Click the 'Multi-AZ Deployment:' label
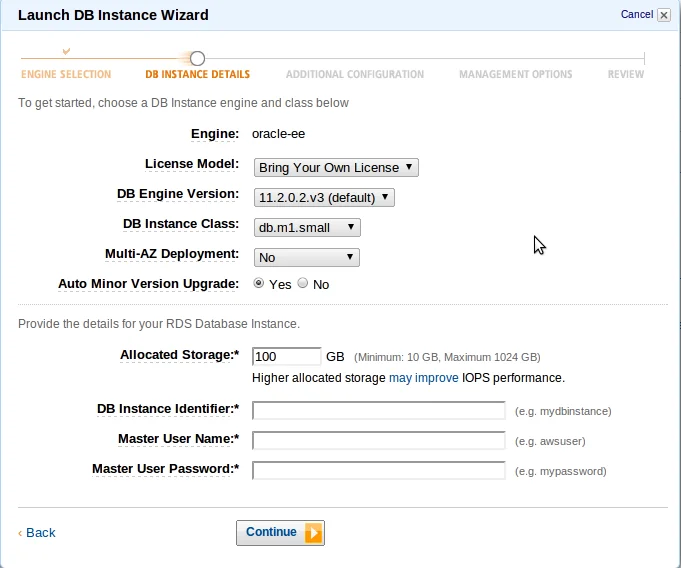Viewport: 681px width, 568px height. pos(172,254)
